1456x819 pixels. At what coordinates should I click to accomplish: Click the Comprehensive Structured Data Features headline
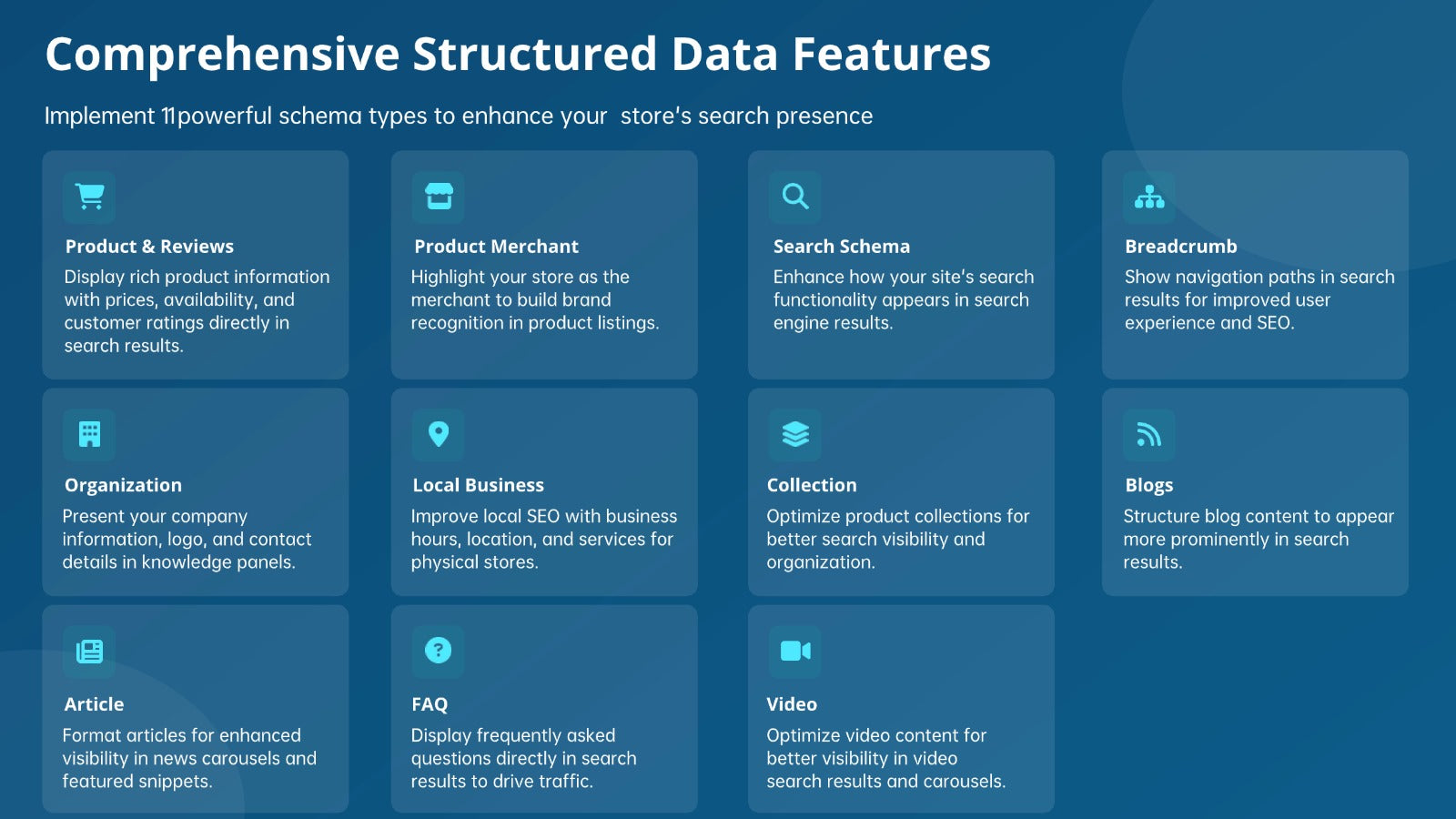(x=518, y=55)
